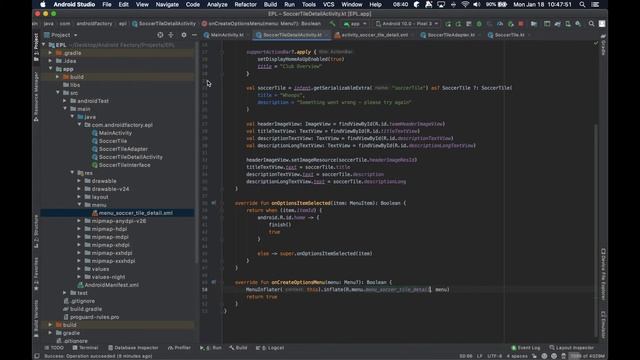Open the Database Inspector tool window
The width and height of the screenshot is (640, 360).
click(x=133, y=348)
